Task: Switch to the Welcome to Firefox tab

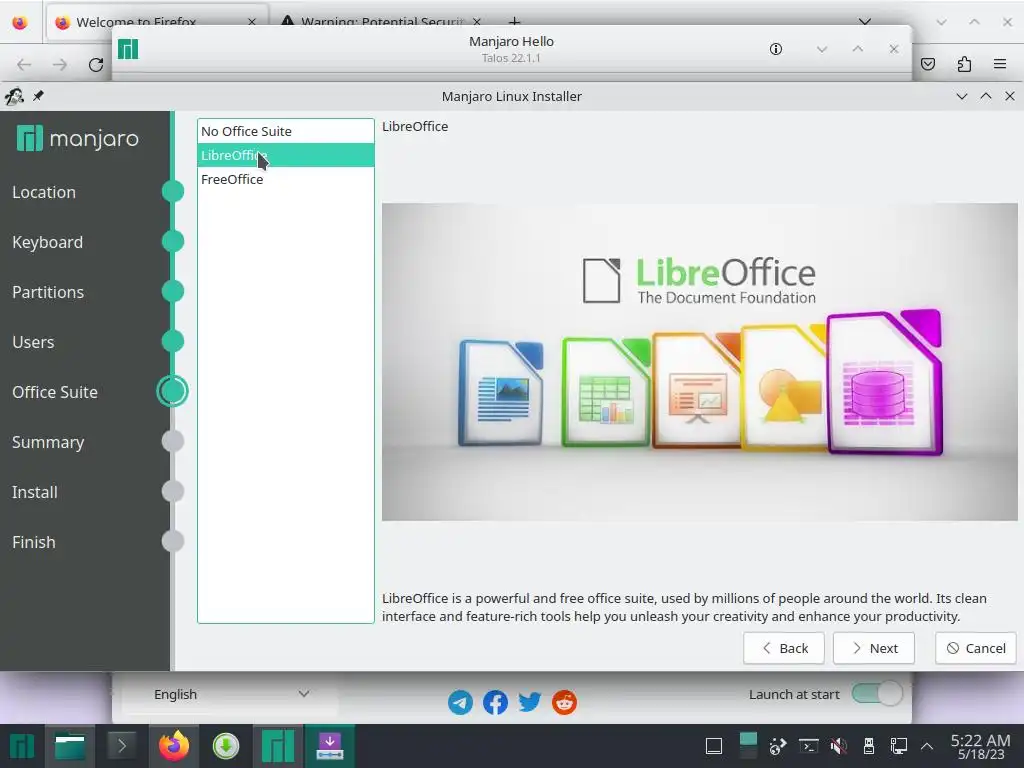Action: click(x=157, y=20)
